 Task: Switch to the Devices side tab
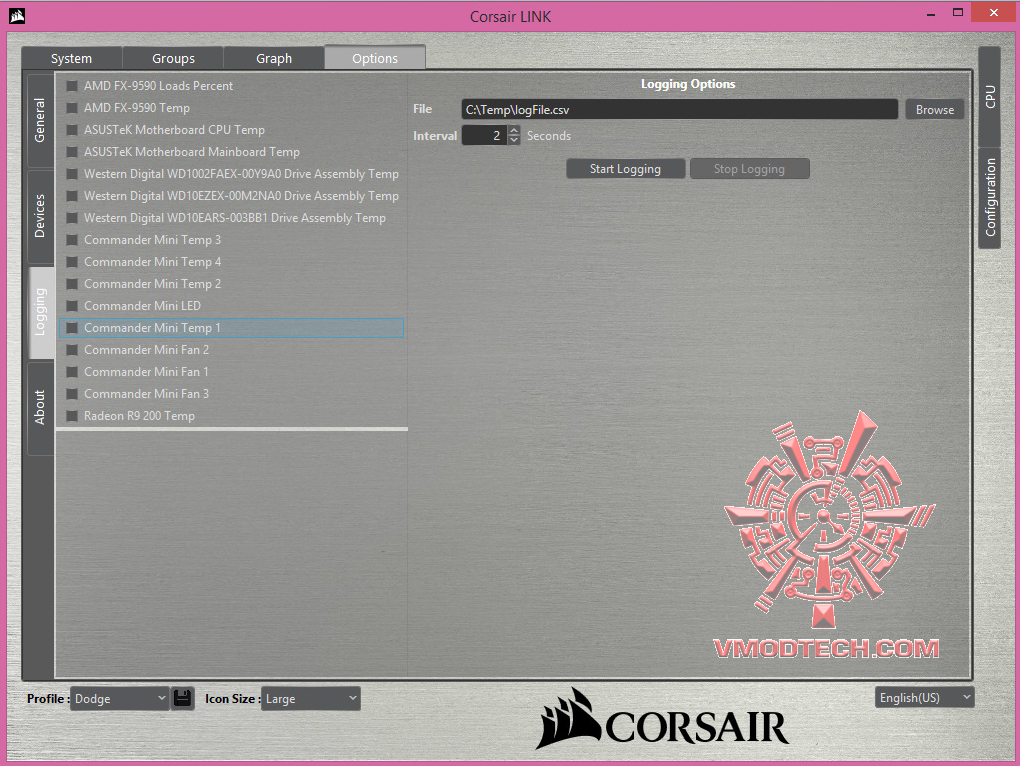(40, 217)
